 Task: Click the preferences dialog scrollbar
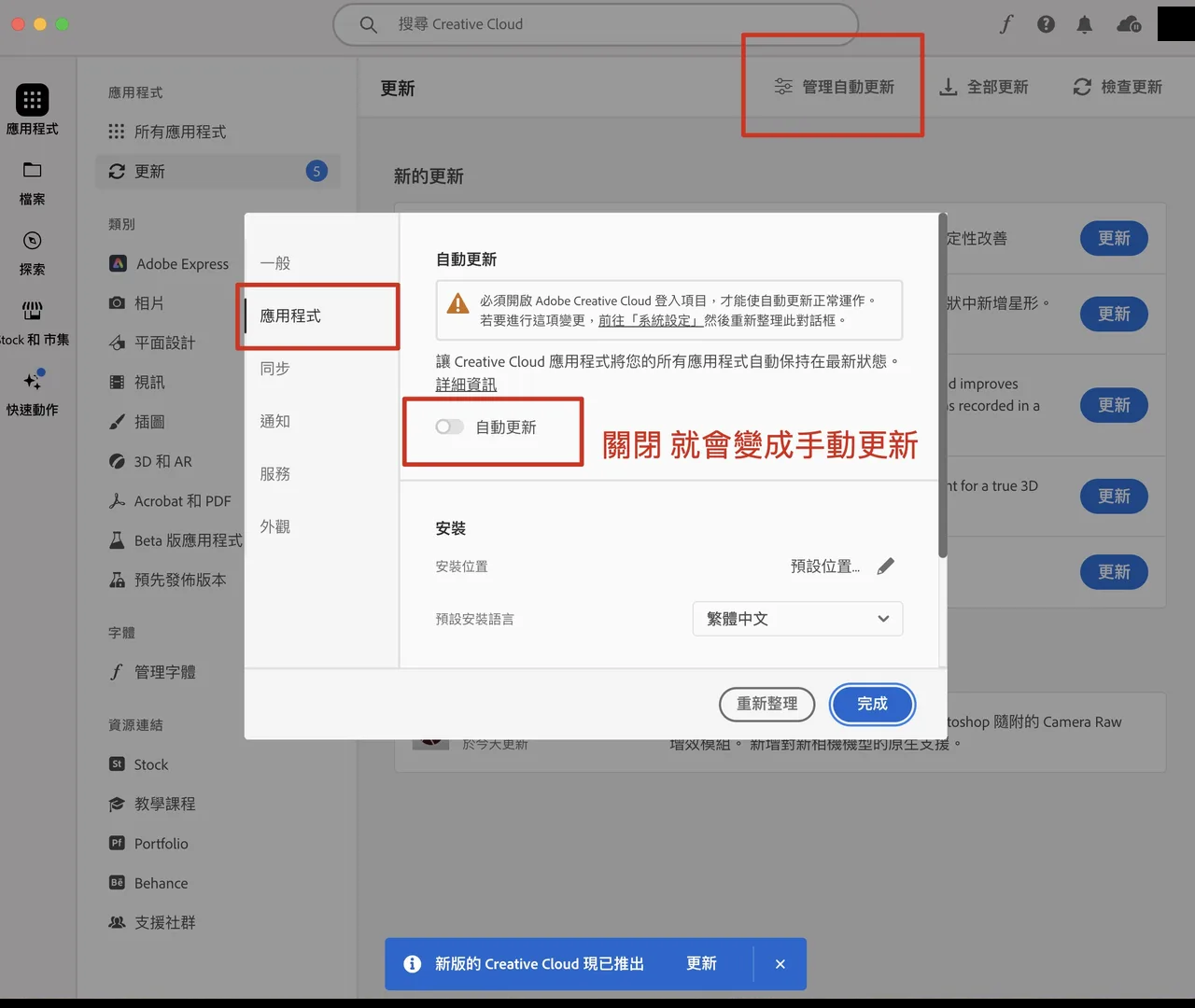942,387
